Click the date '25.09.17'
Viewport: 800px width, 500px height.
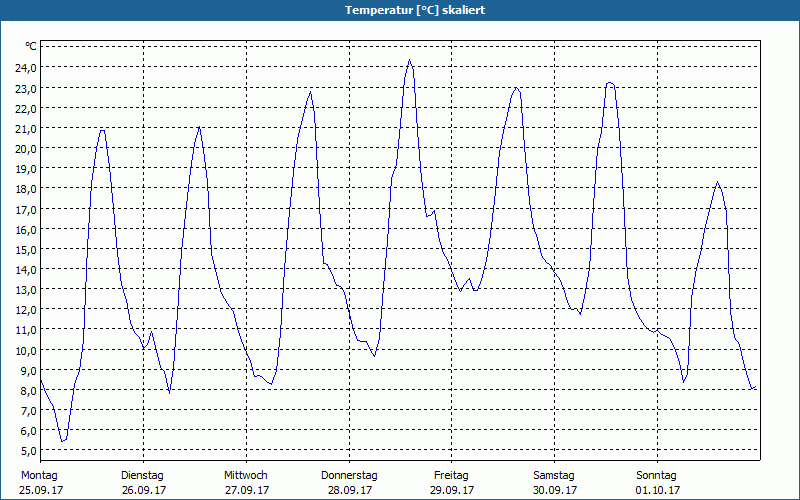tap(41, 490)
